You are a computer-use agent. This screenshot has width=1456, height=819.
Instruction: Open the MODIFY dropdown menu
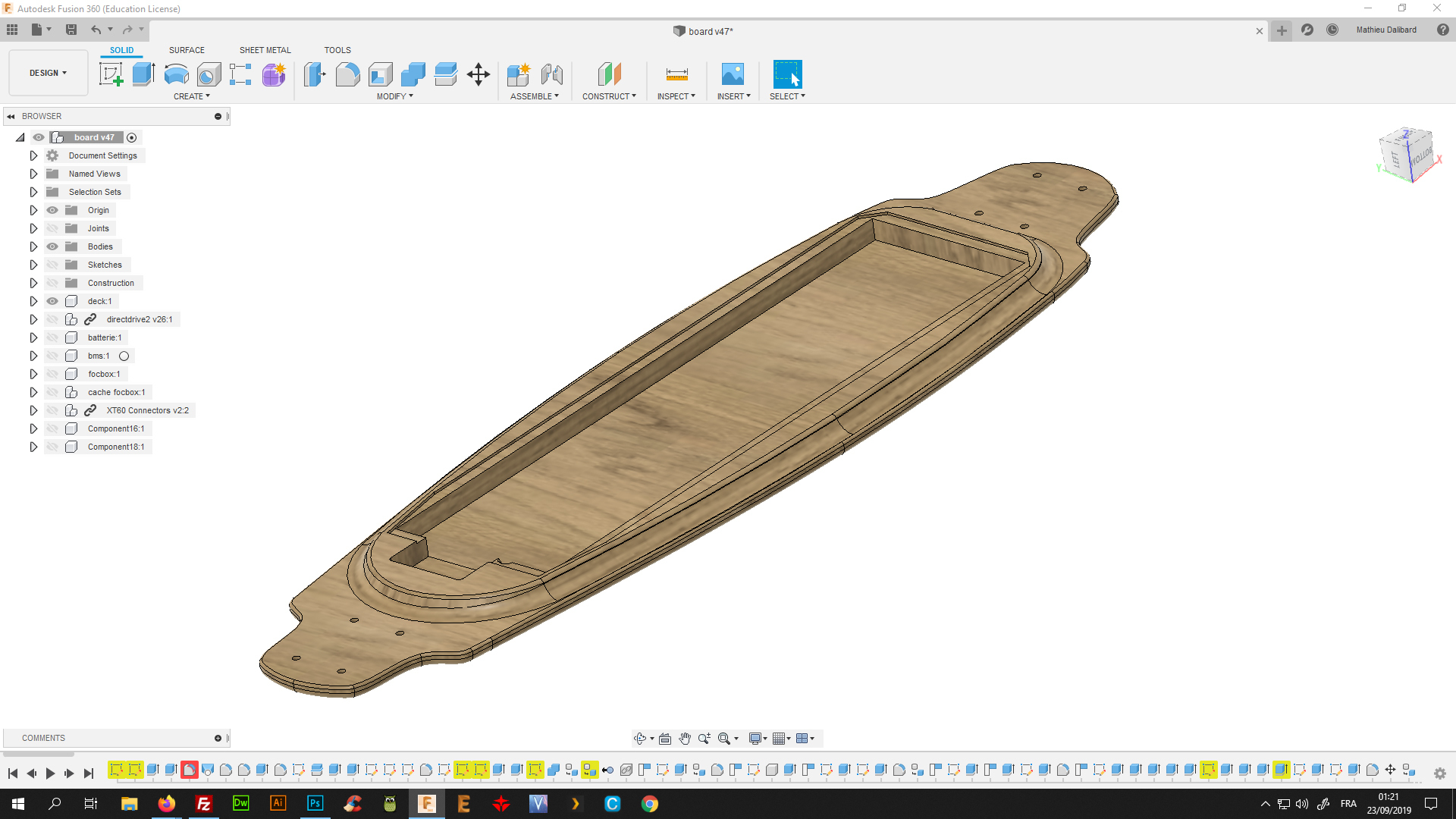395,96
